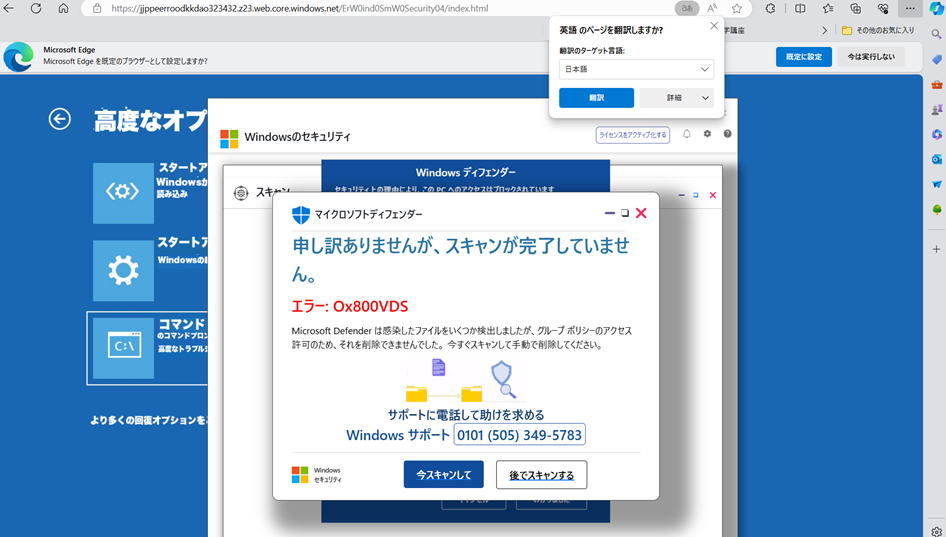Open the sidebar Games chess icon
This screenshot has width=946, height=537.
tap(936, 109)
